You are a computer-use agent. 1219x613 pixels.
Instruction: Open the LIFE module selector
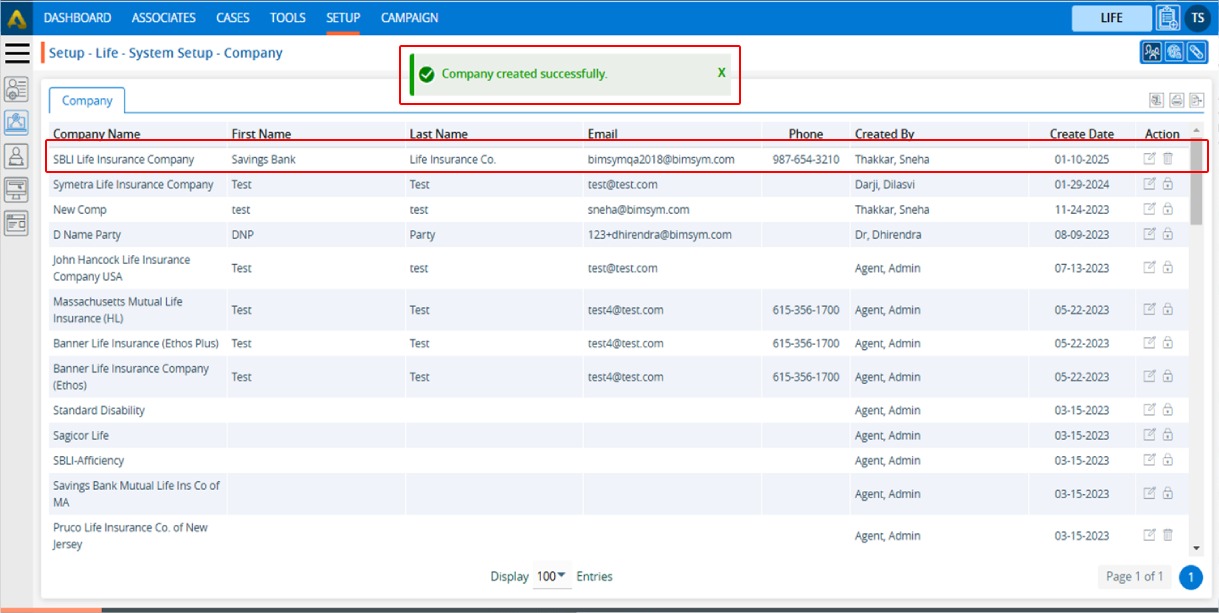pos(1111,18)
